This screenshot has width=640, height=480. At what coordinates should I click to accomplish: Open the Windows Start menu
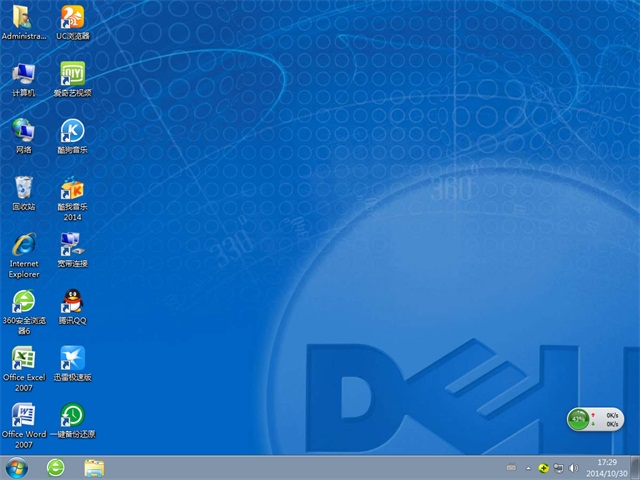[17, 467]
